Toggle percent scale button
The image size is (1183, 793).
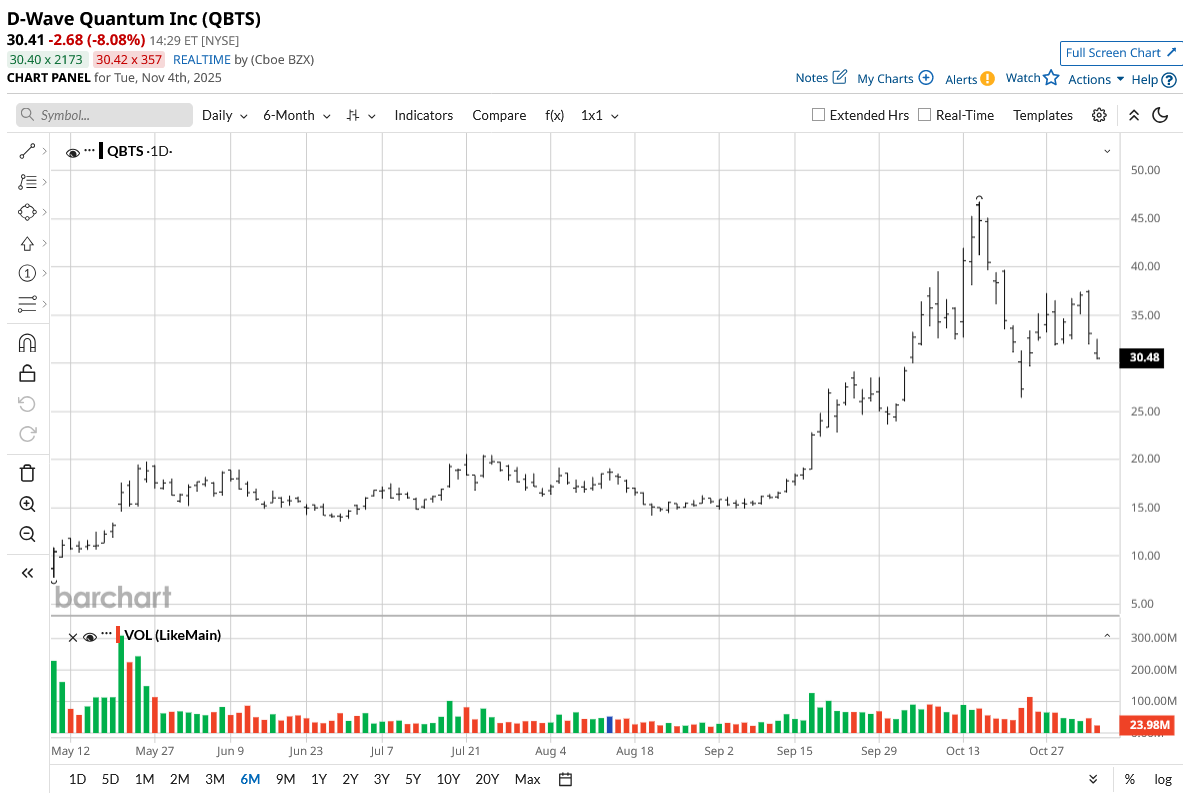[x=1129, y=779]
